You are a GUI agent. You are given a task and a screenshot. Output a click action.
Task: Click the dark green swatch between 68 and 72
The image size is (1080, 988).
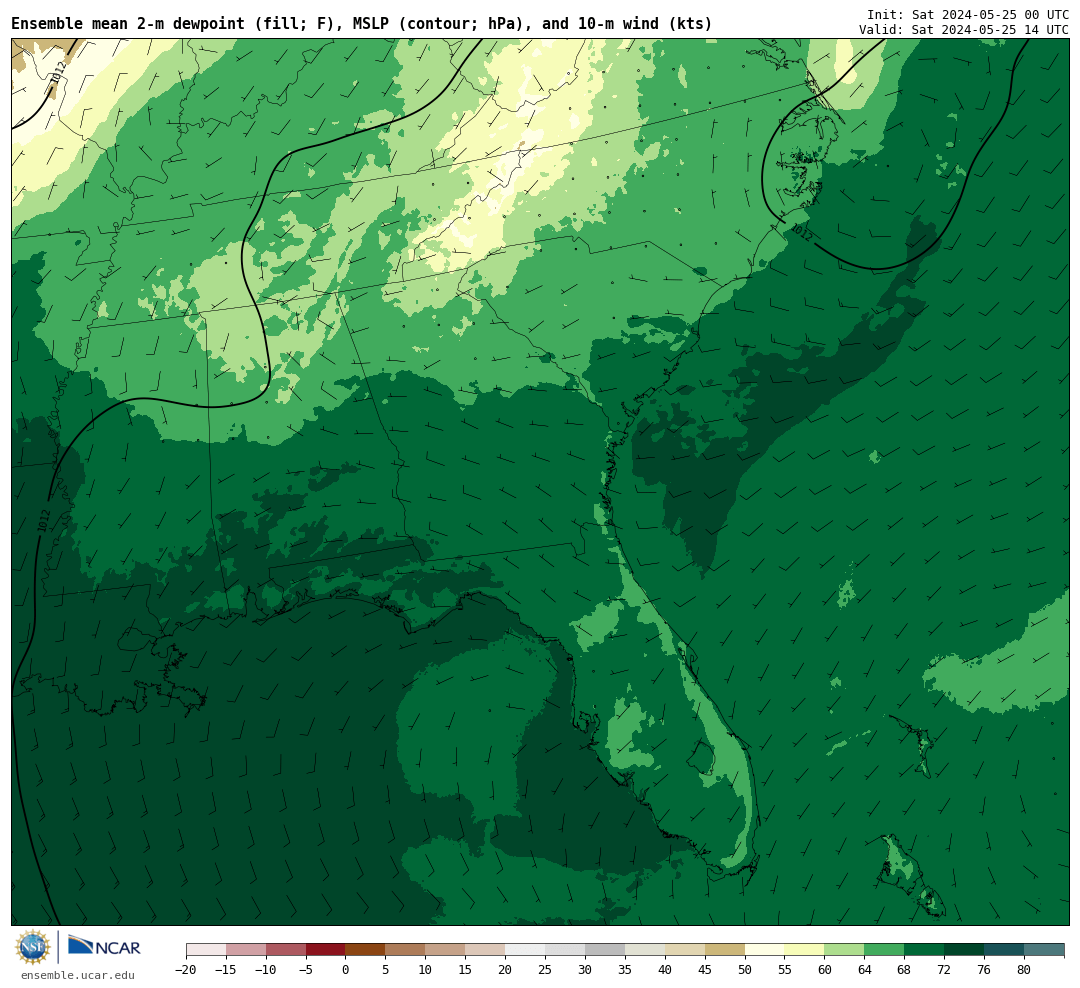pos(924,950)
